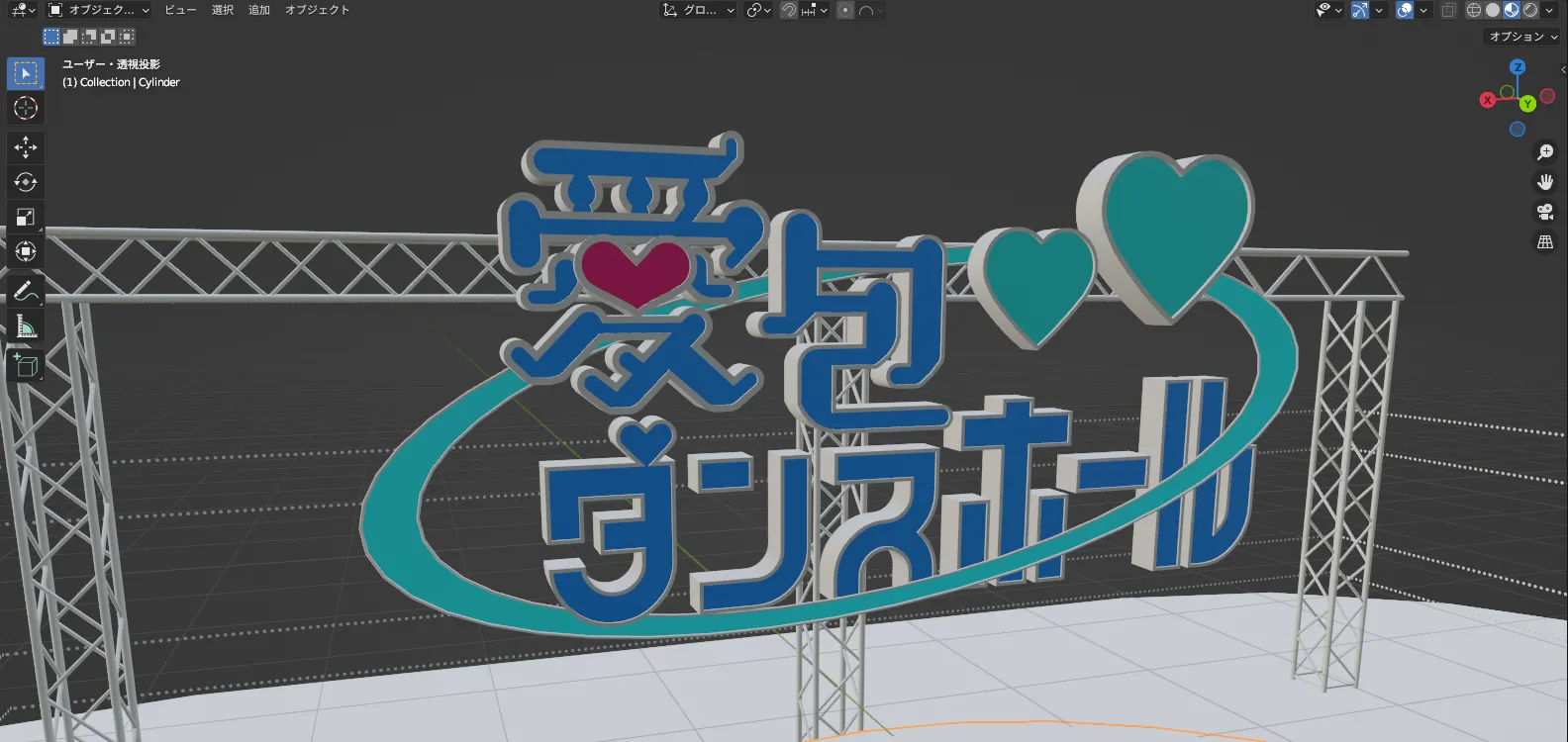Viewport: 1568px width, 742px height.
Task: Click the zoom view magnifier icon
Action: (x=1545, y=152)
